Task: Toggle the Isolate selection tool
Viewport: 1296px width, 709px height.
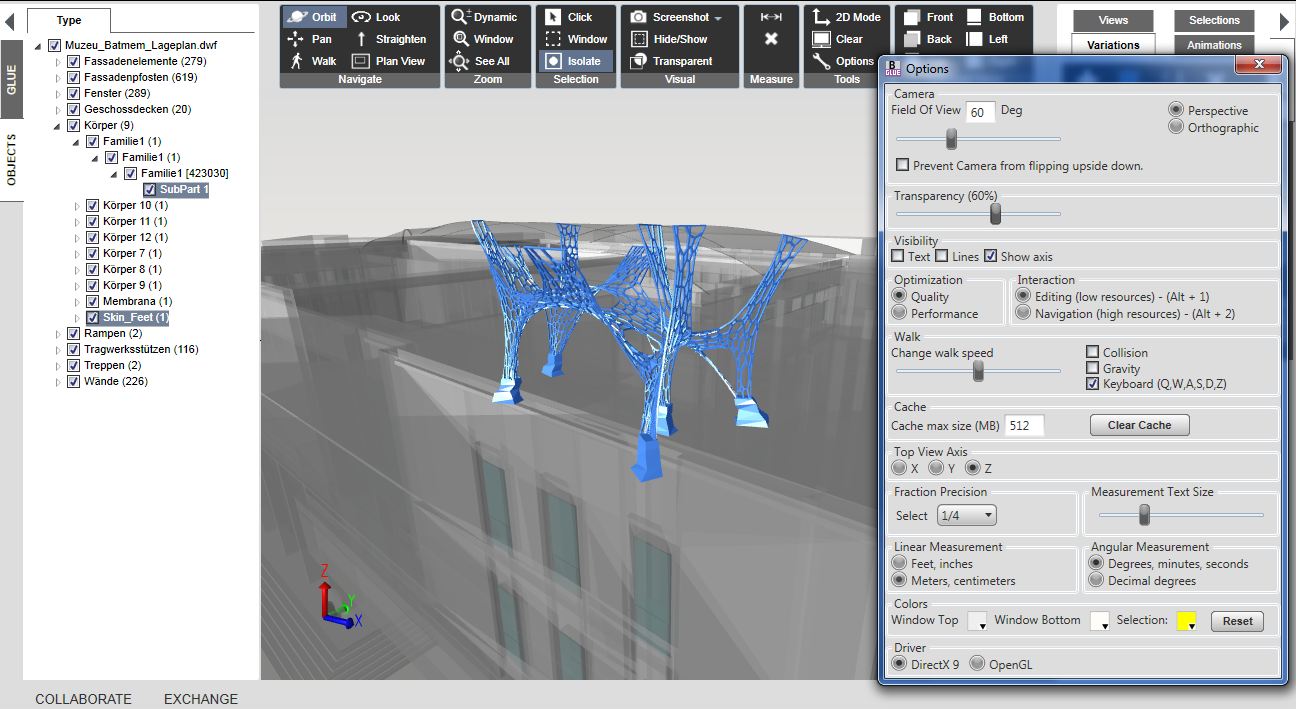Action: coord(576,61)
